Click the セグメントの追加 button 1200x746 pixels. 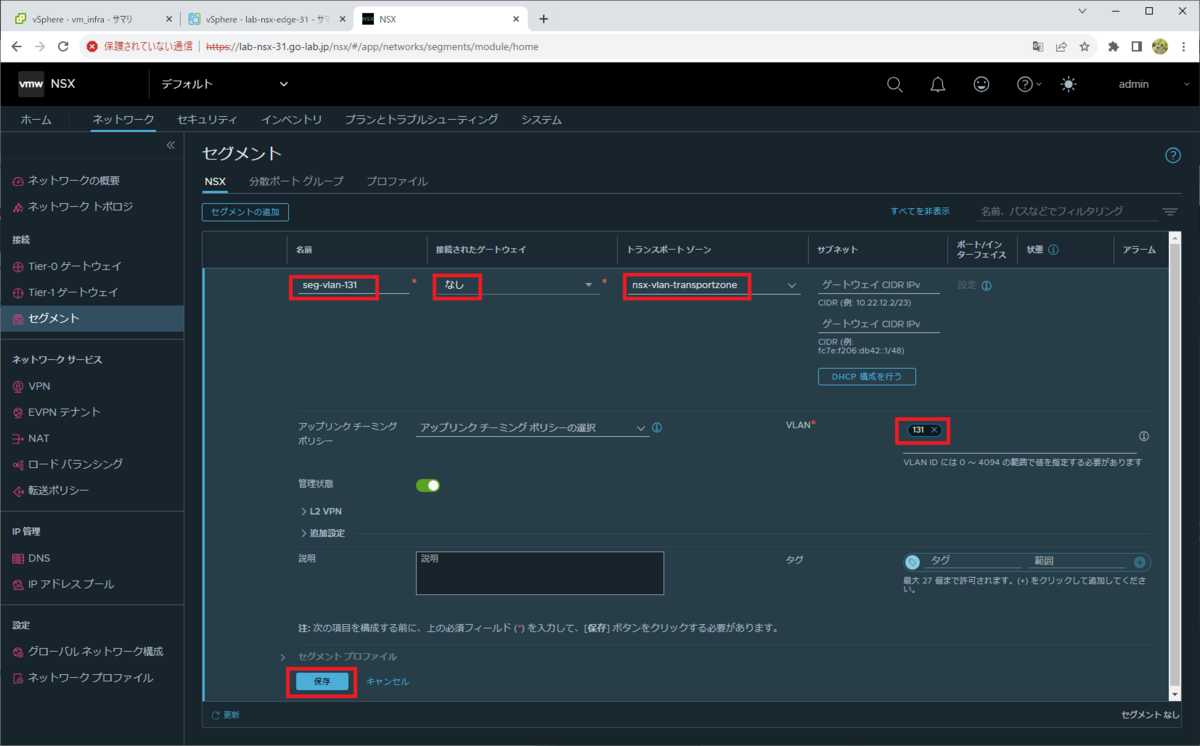click(x=245, y=212)
